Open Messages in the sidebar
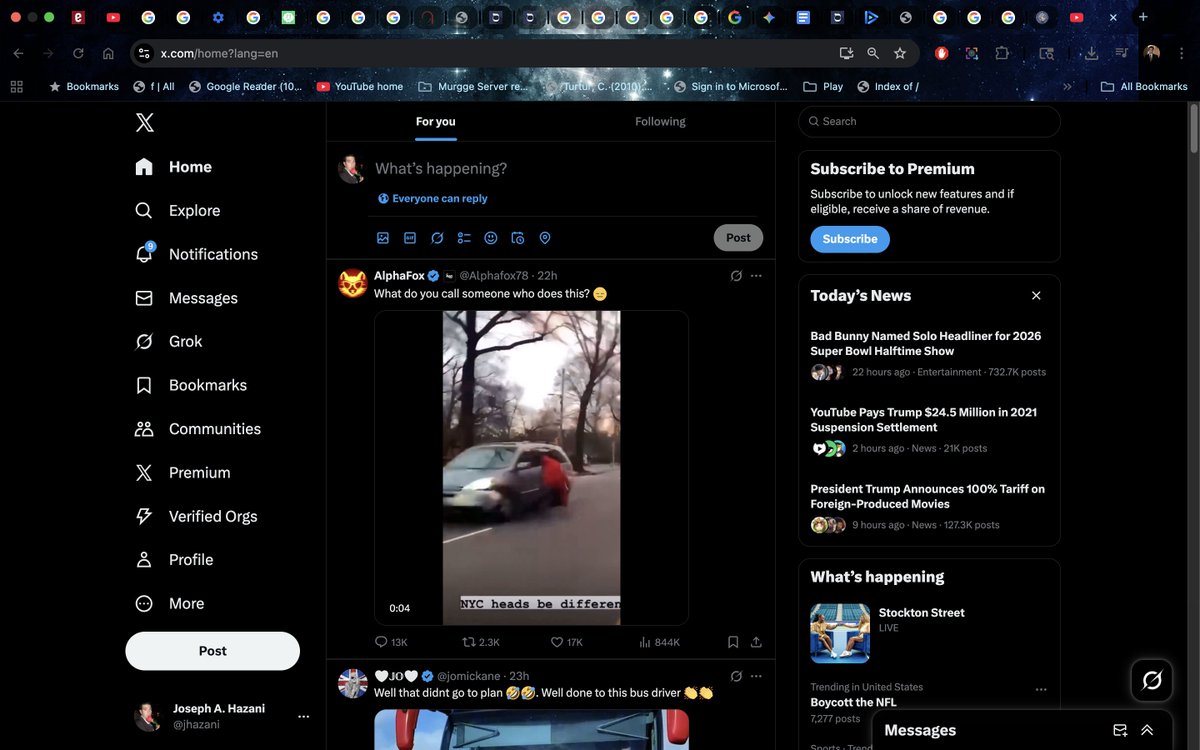1200x750 pixels. tap(186, 298)
